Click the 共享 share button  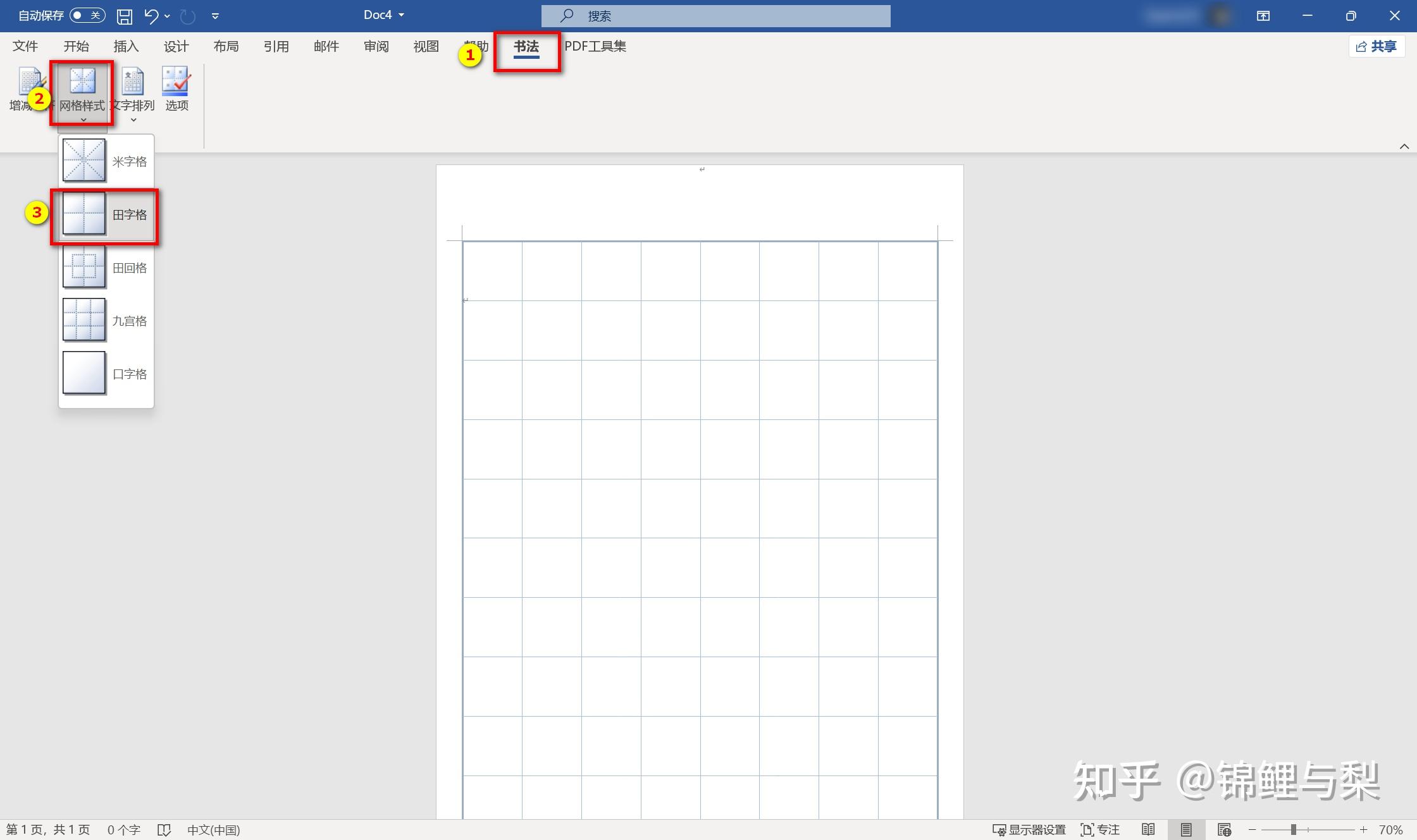click(1377, 46)
